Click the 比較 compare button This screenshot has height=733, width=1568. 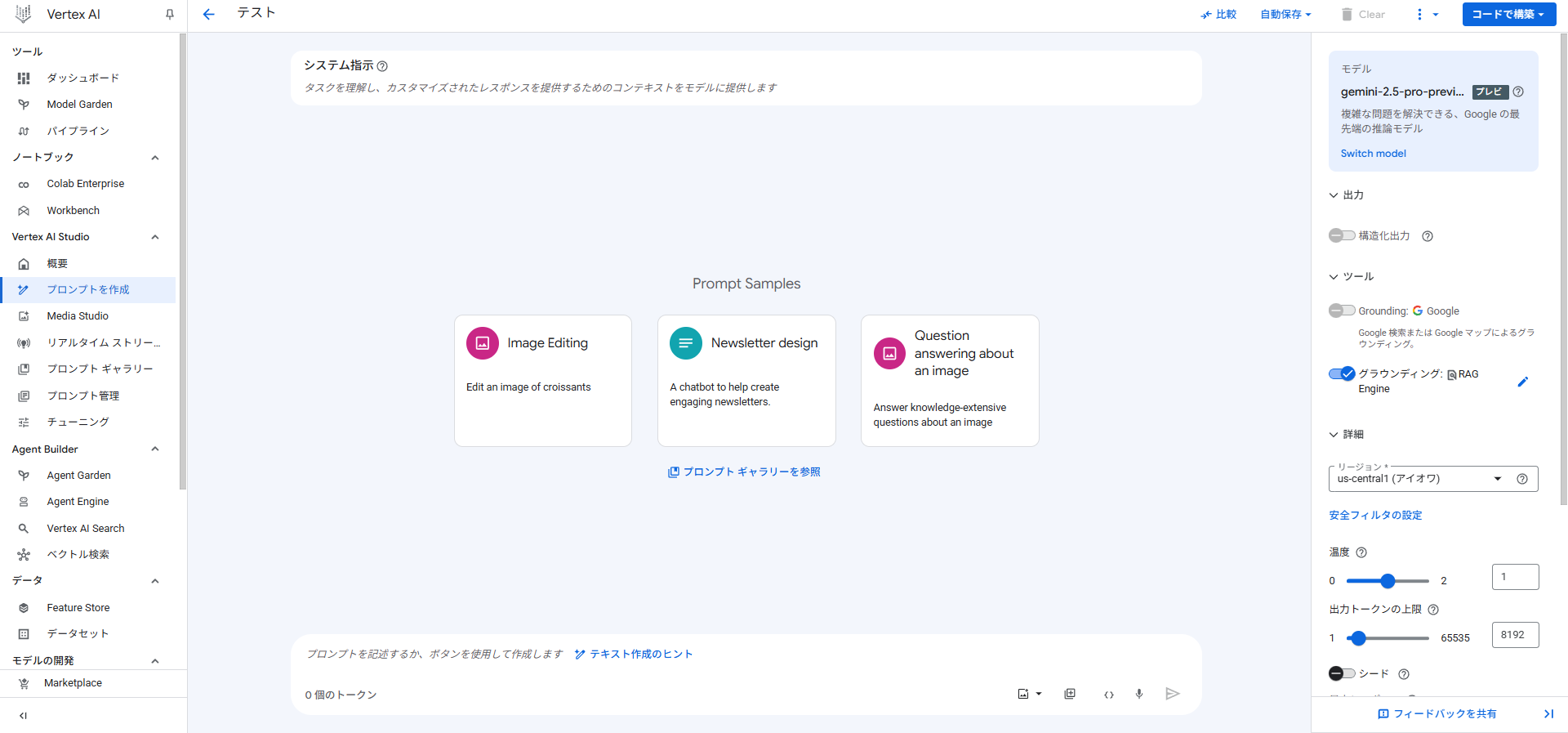point(1218,14)
